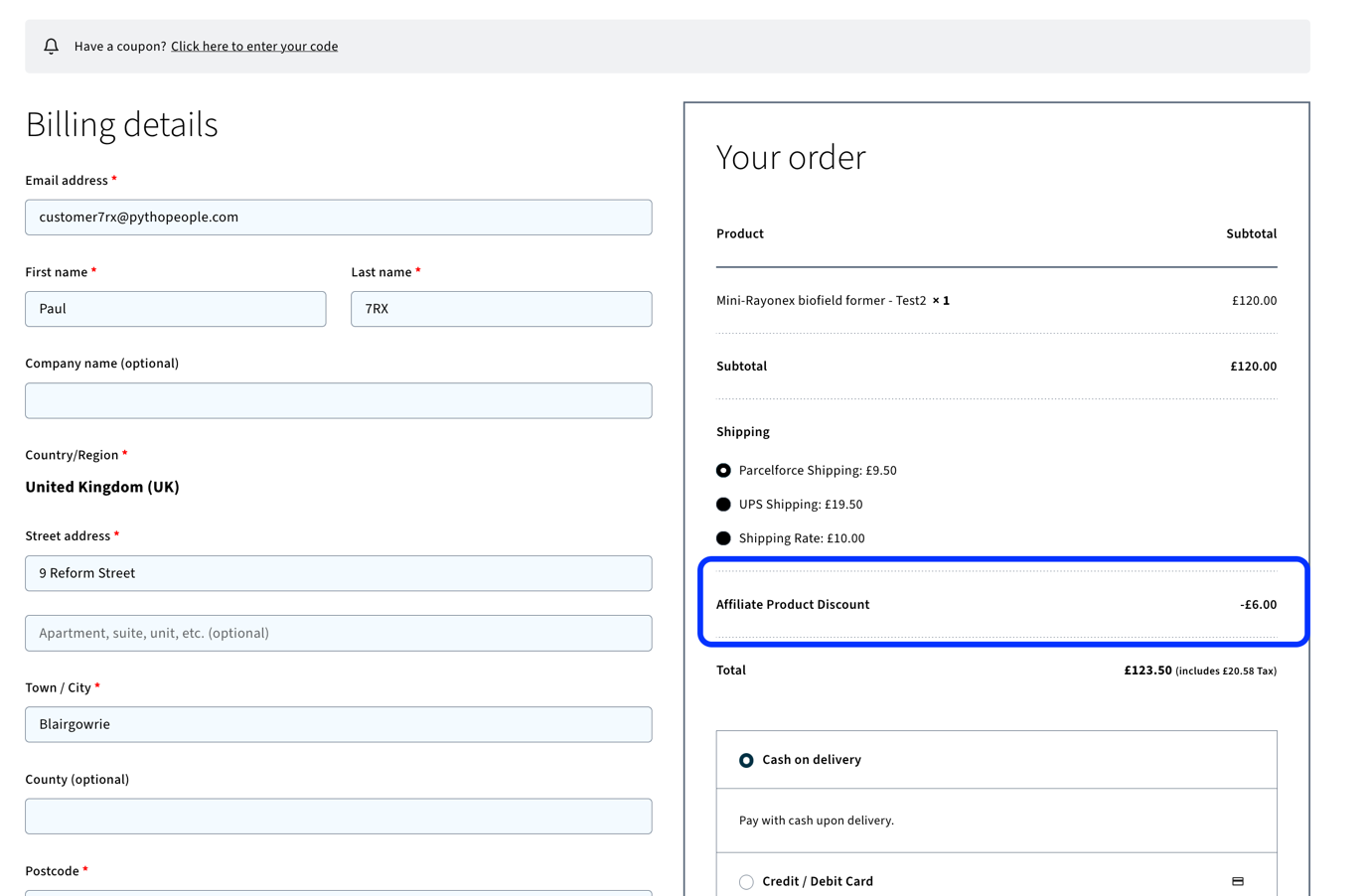The image size is (1370, 896).
Task: Click the discount amount '-£6.00'
Action: (1259, 604)
